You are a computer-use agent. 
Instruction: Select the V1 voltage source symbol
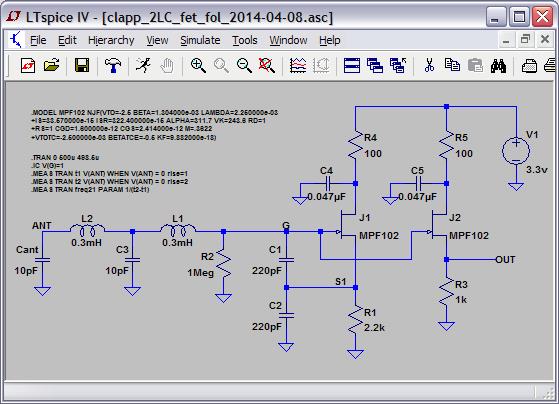516,151
